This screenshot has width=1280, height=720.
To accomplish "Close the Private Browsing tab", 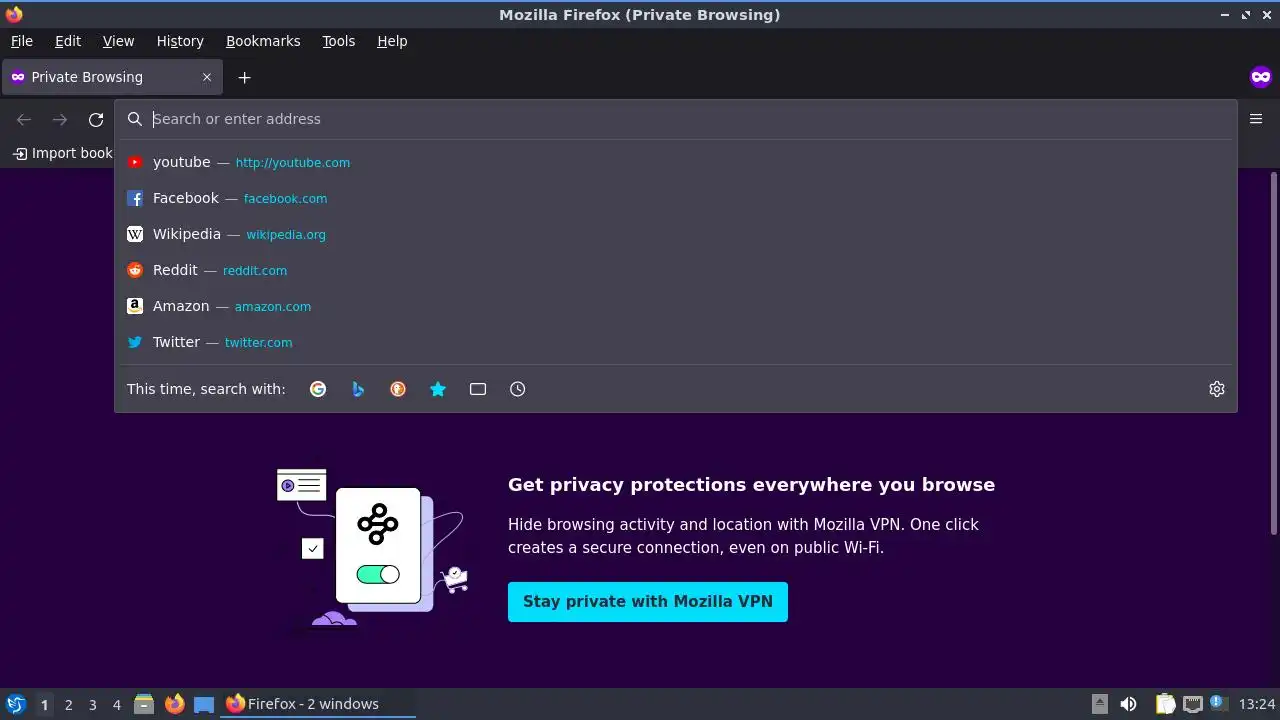I will (x=207, y=77).
